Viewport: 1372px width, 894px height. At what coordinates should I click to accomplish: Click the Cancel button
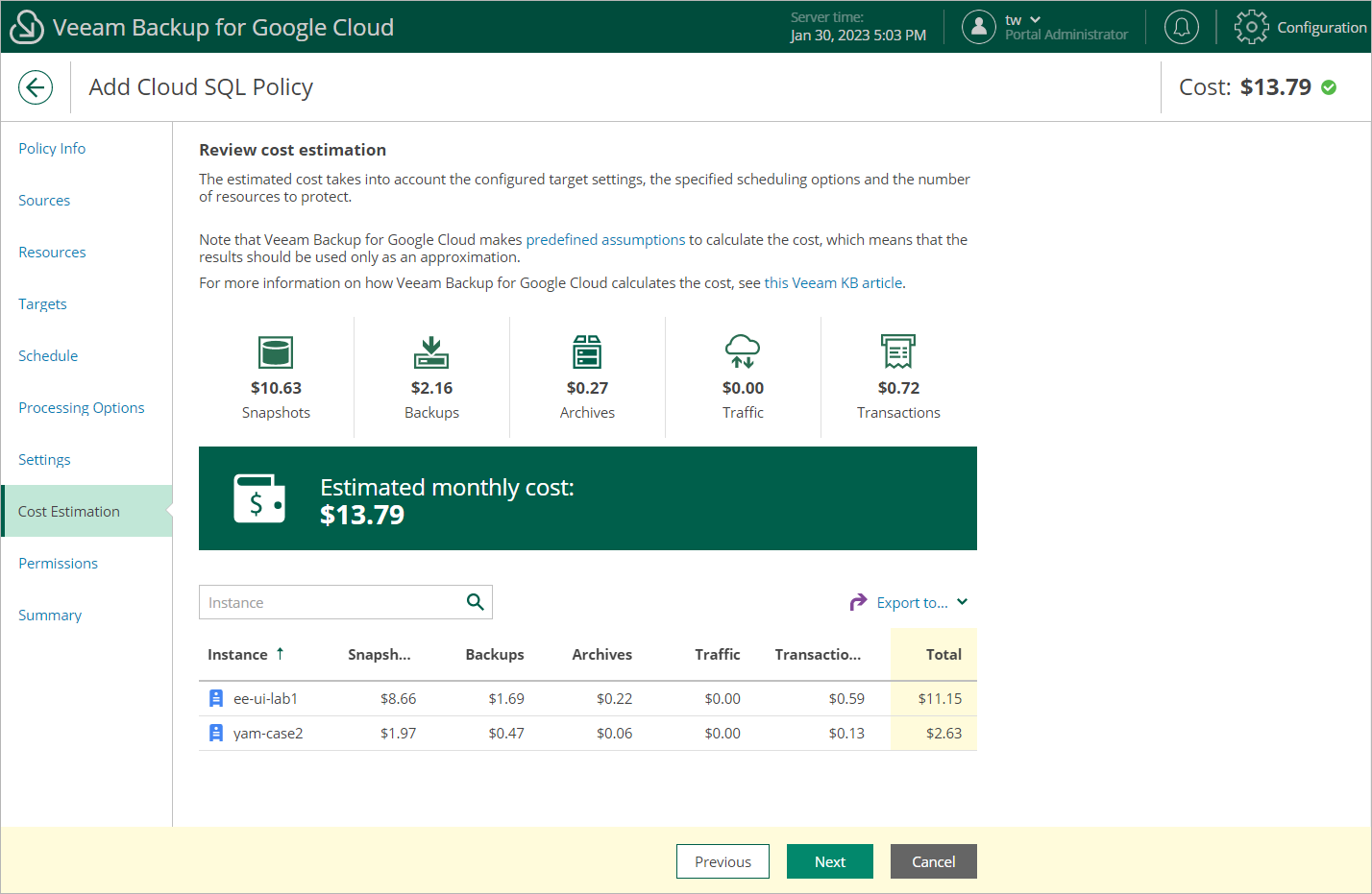click(934, 861)
